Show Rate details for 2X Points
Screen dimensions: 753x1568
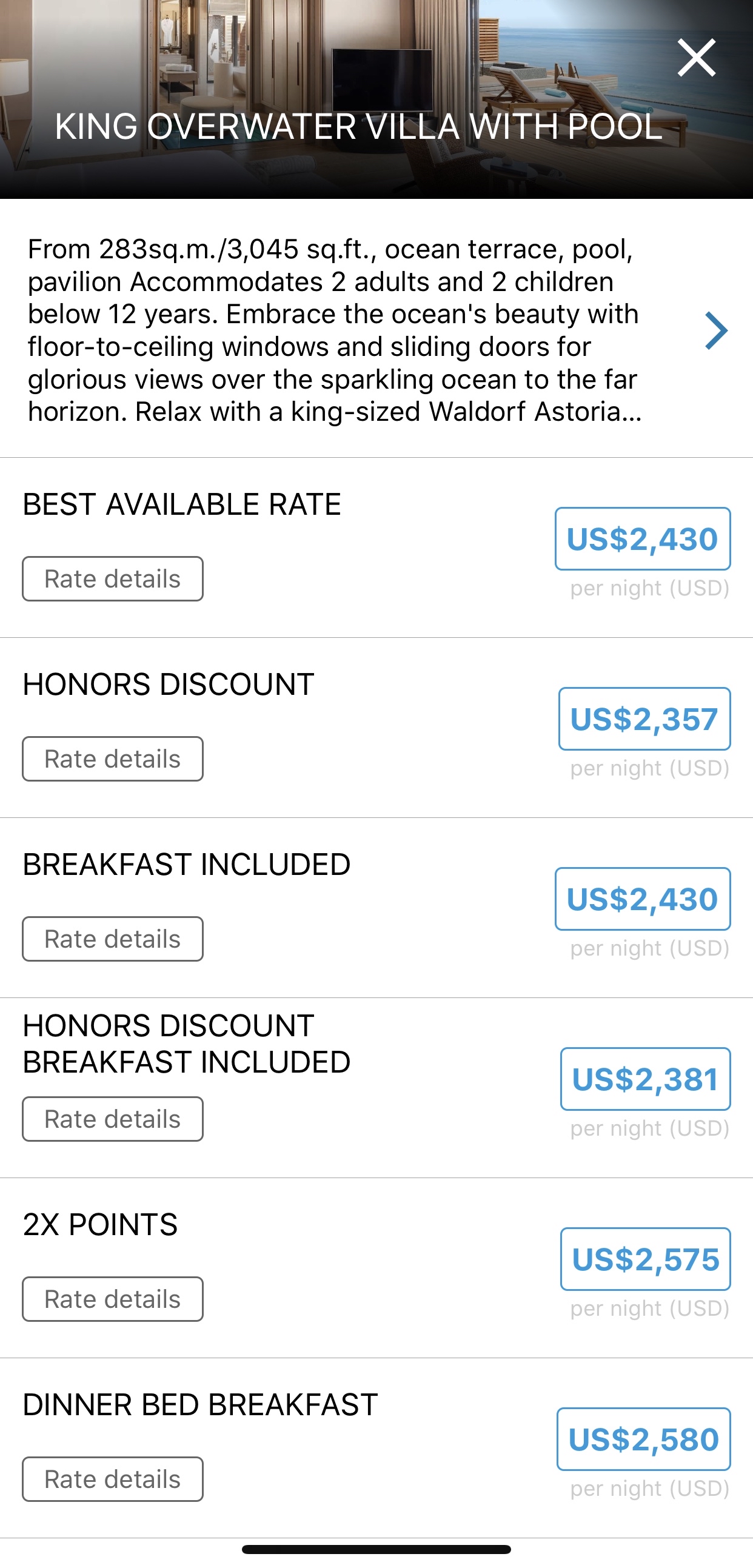point(113,1299)
